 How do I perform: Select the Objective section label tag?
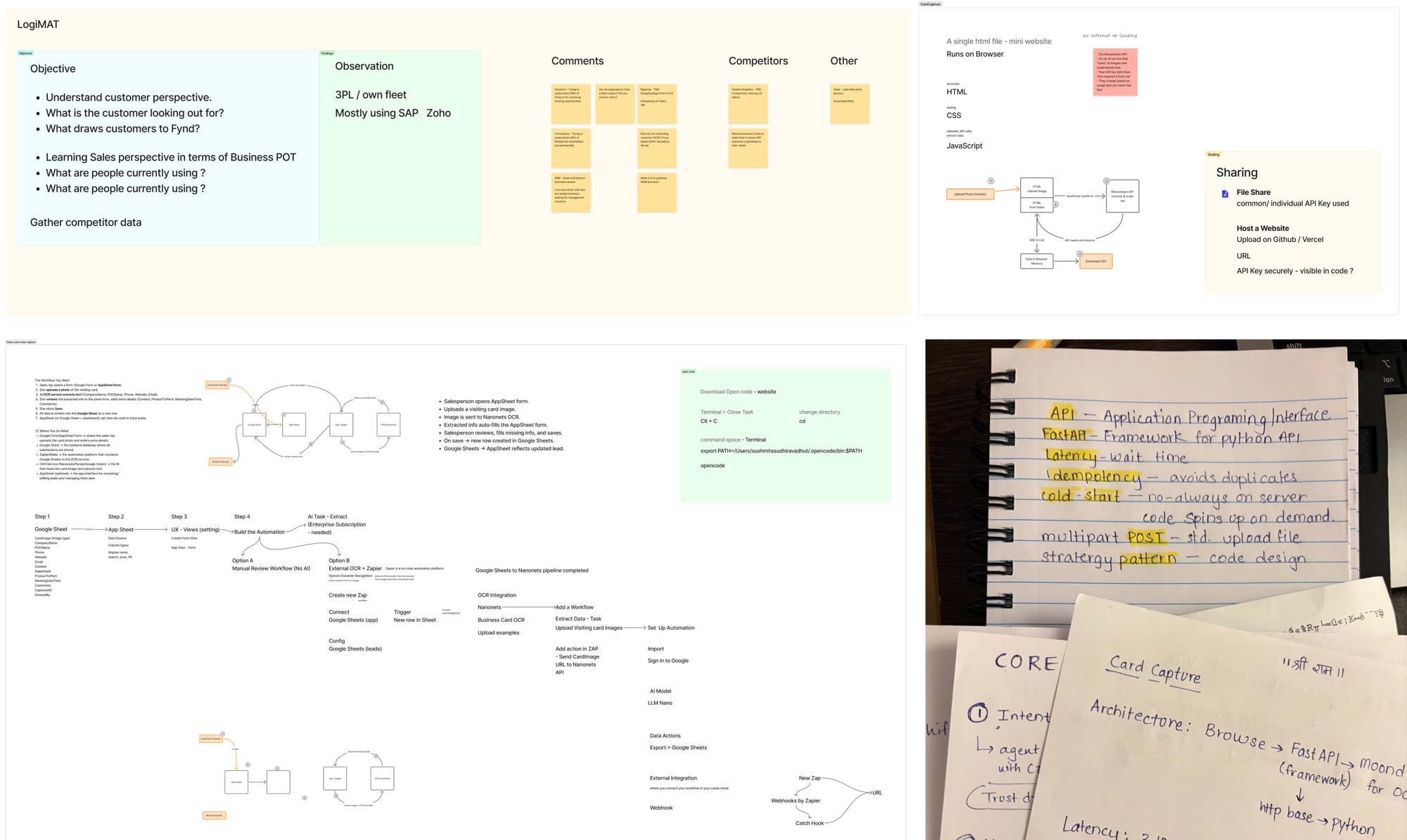25,53
